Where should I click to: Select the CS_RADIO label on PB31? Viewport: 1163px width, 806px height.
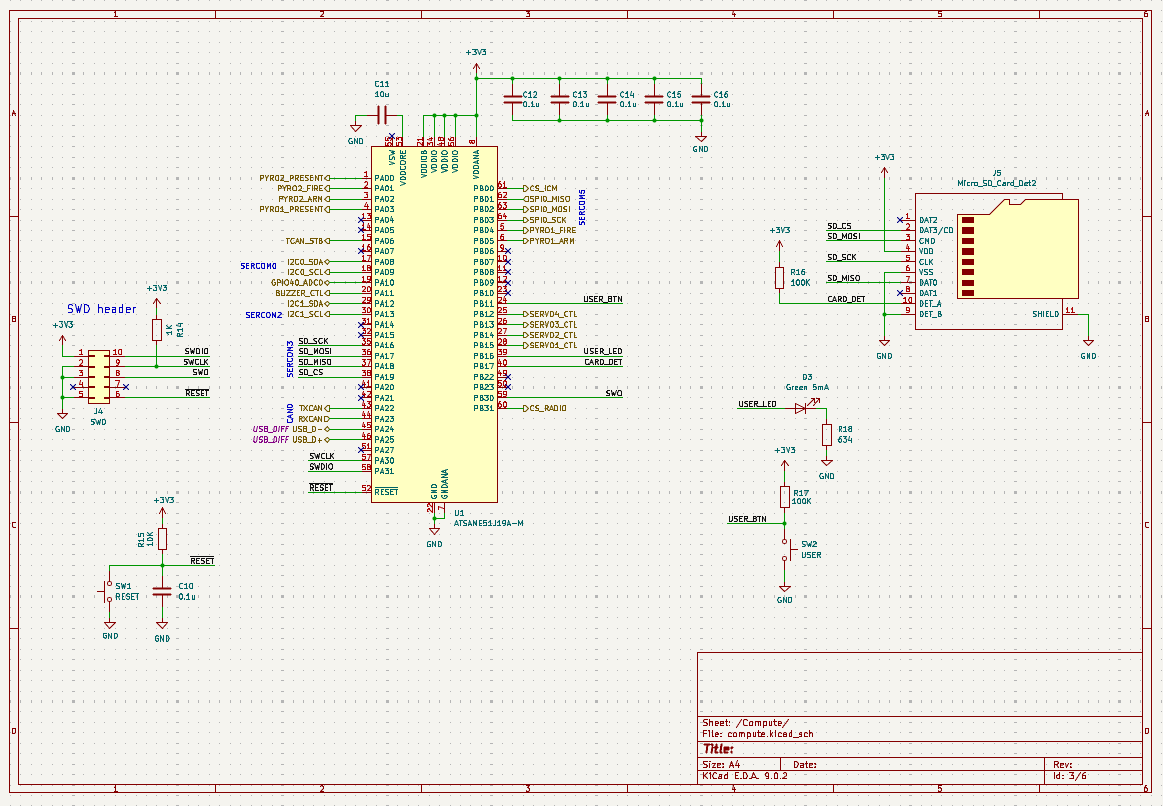548,408
